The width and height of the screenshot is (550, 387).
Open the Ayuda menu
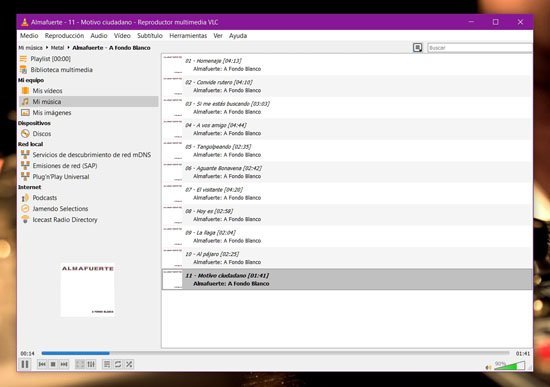238,35
